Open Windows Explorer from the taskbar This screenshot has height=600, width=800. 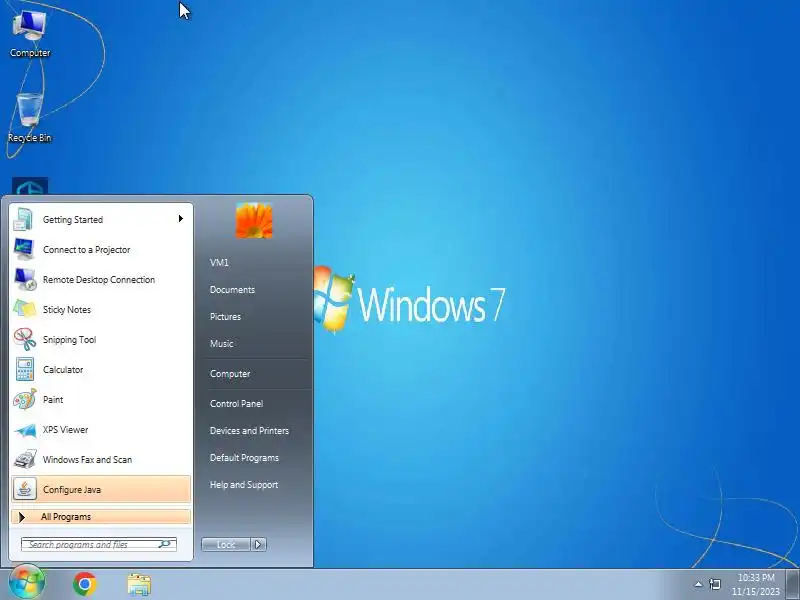[139, 585]
